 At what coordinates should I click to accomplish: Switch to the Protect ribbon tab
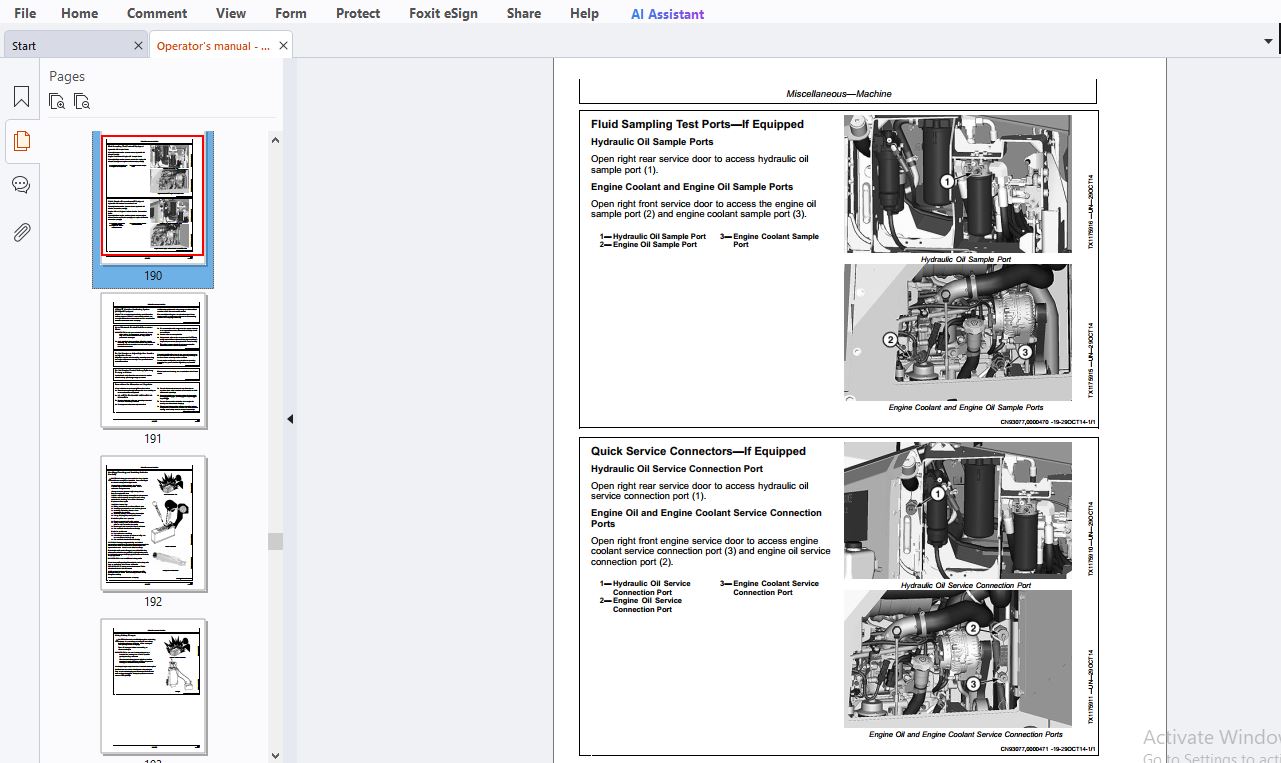(x=358, y=13)
